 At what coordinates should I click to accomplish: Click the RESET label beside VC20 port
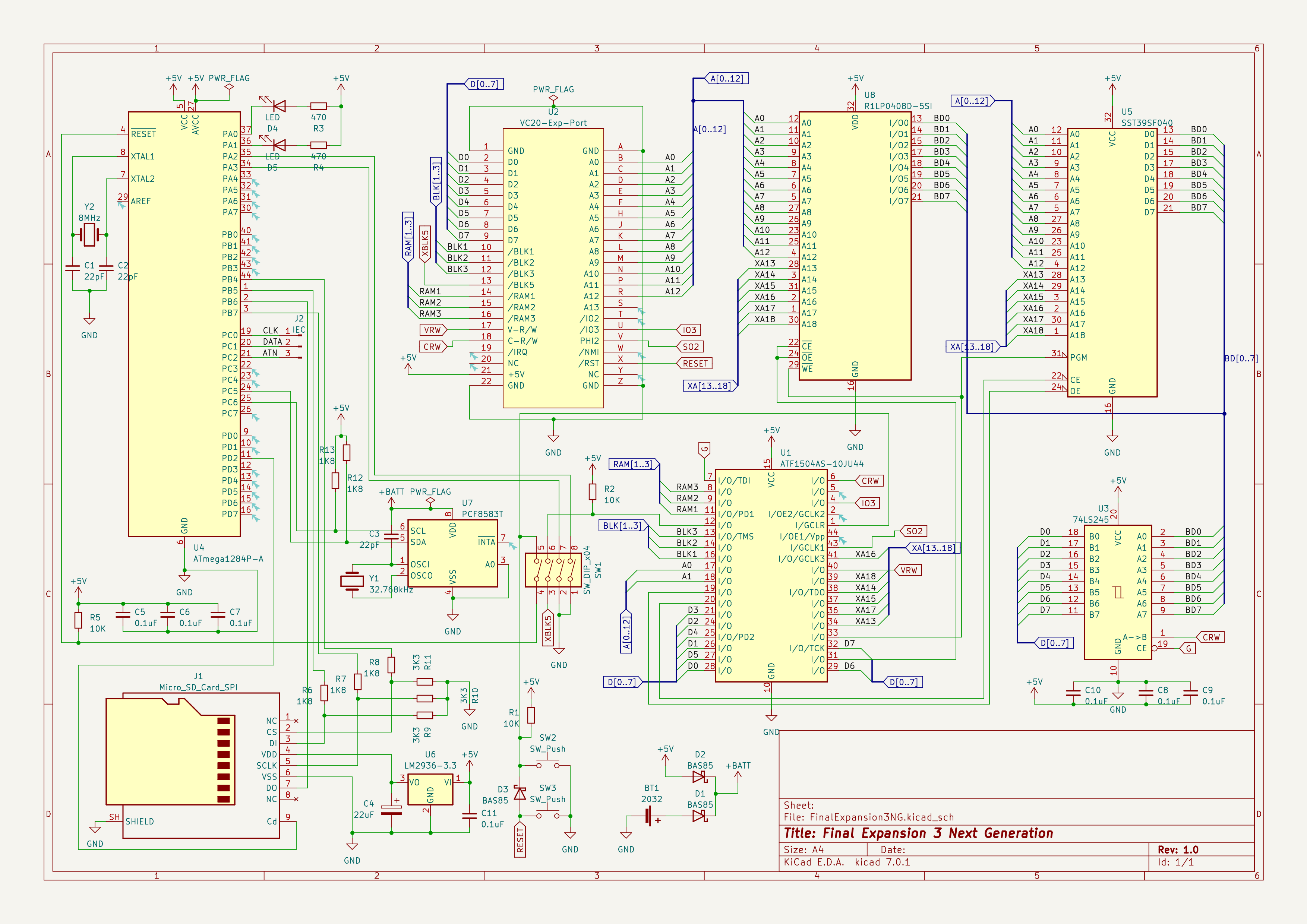[694, 364]
